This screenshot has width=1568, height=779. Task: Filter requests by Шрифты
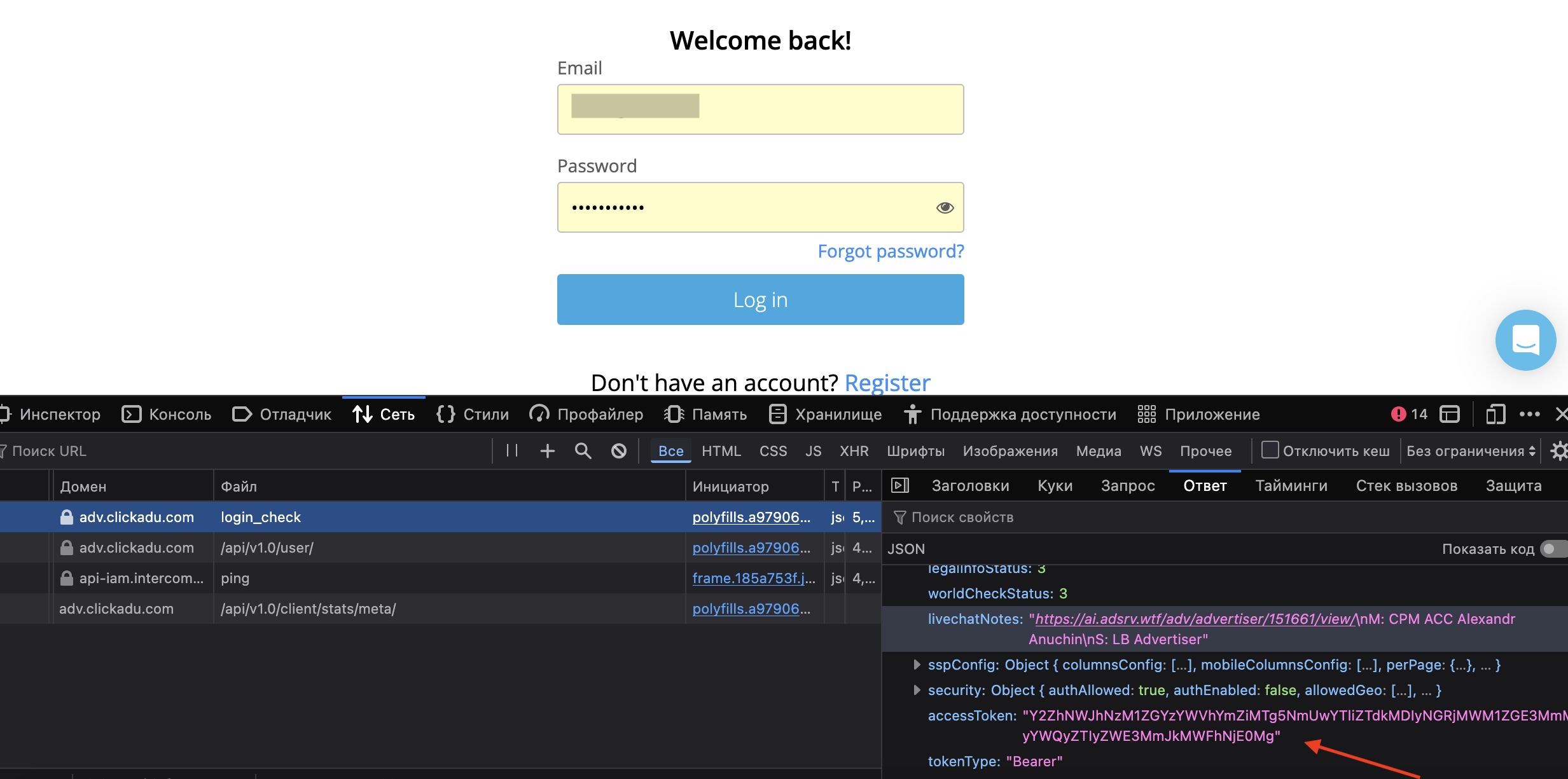coord(916,451)
